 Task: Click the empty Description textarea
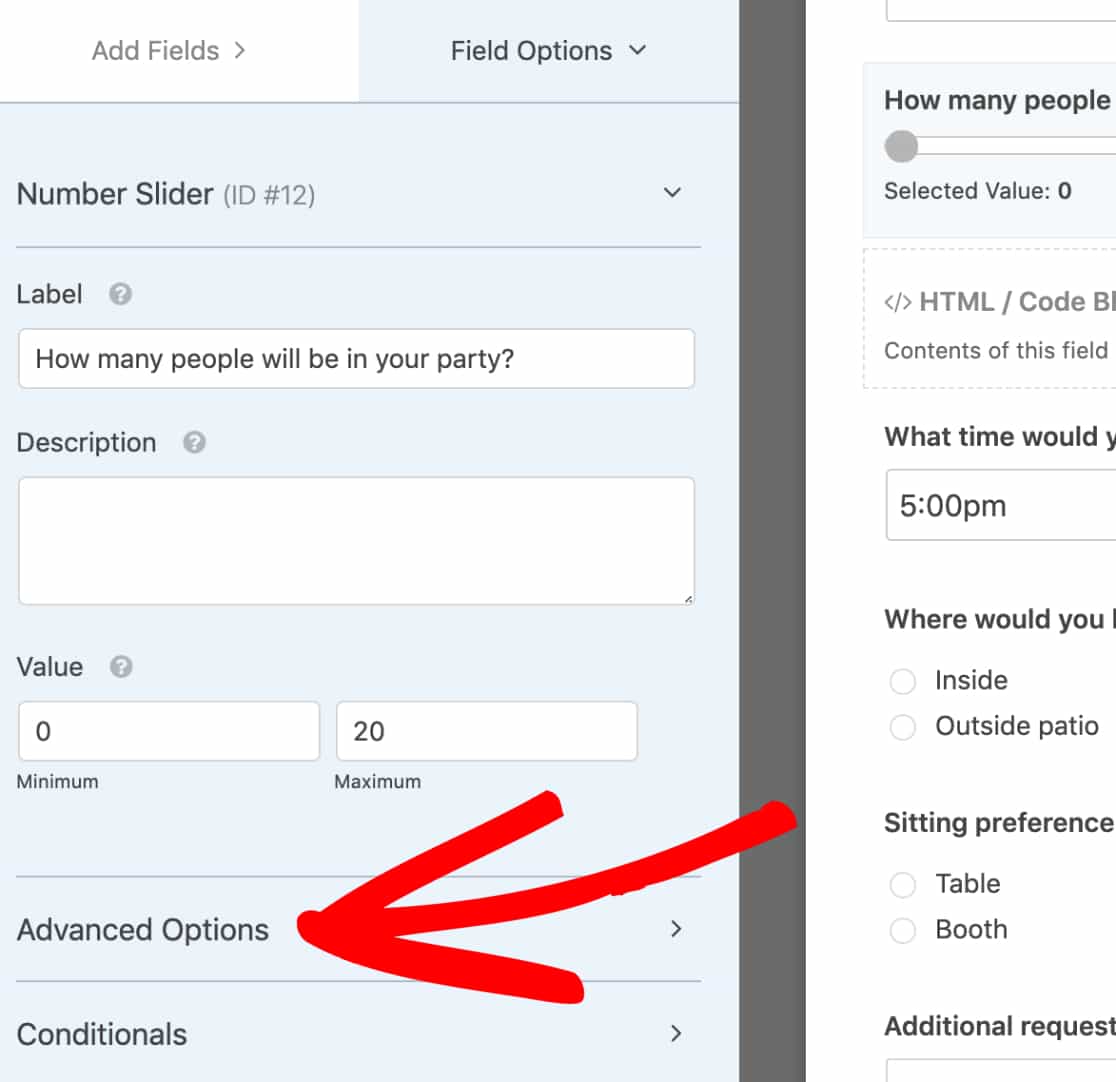pyautogui.click(x=356, y=540)
